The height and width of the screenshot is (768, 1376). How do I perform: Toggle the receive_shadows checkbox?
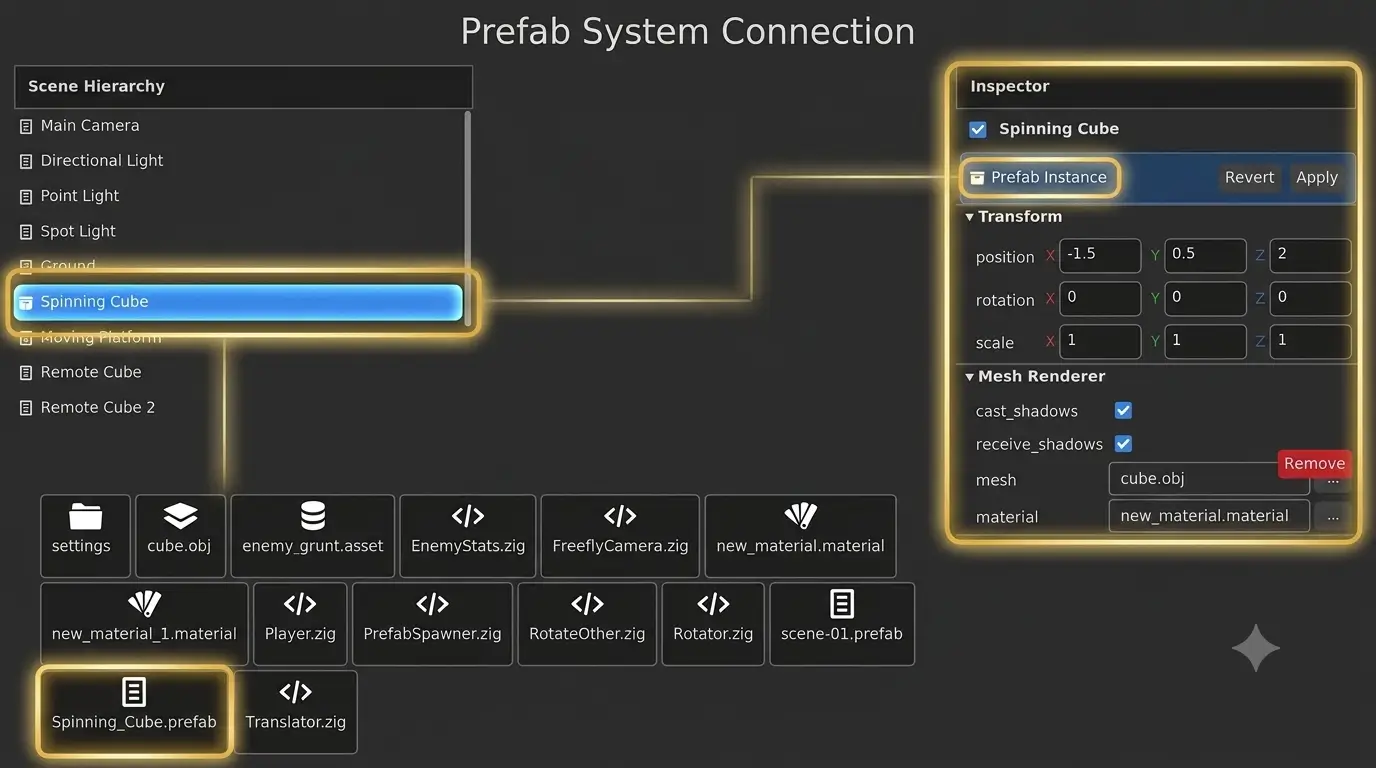1123,443
